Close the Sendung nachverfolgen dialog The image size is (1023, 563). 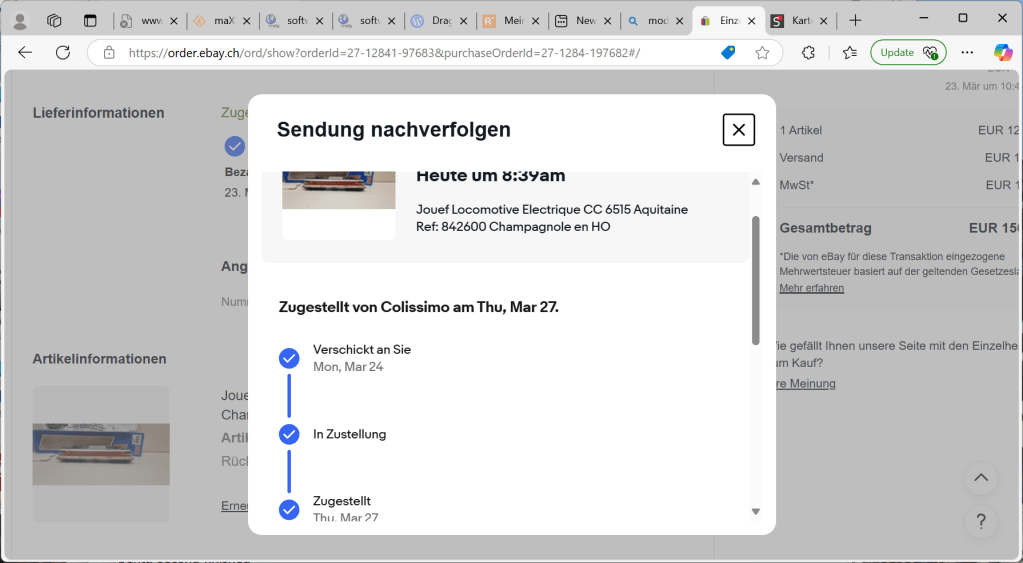[738, 130]
